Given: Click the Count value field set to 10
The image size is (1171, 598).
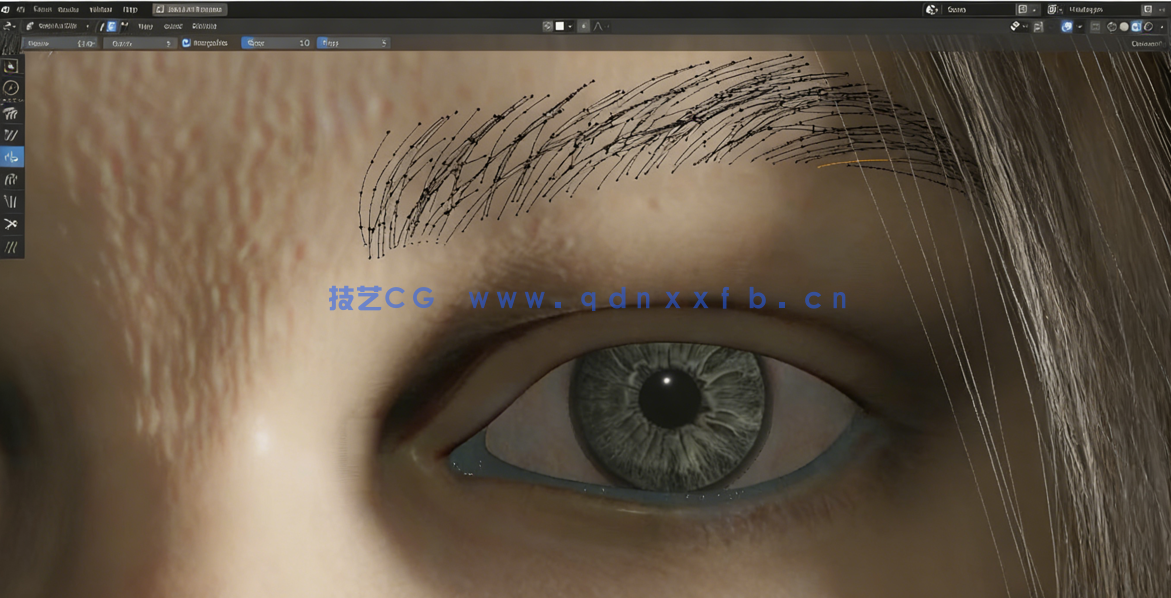Looking at the screenshot, I should 280,43.
